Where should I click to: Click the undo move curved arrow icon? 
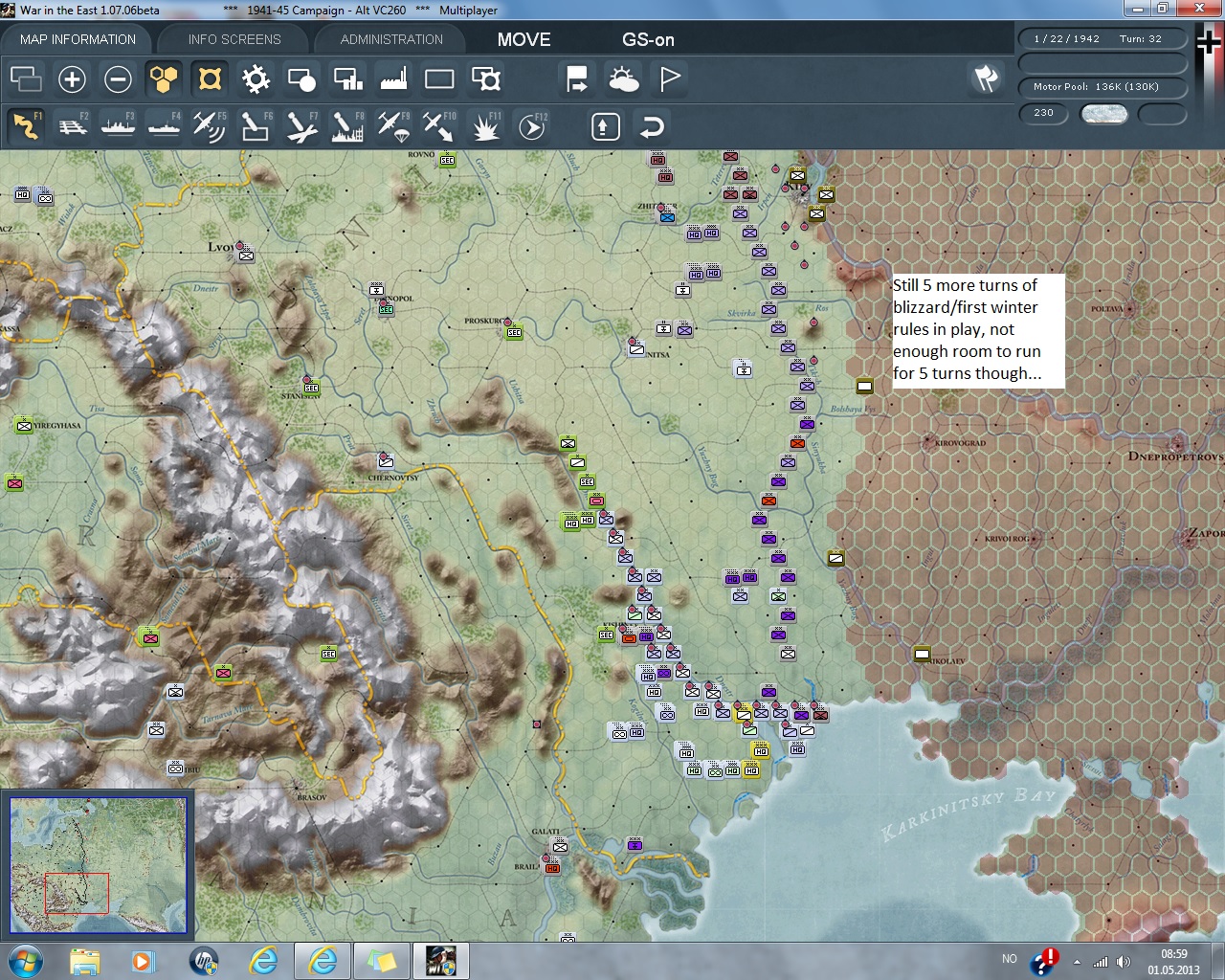(652, 126)
